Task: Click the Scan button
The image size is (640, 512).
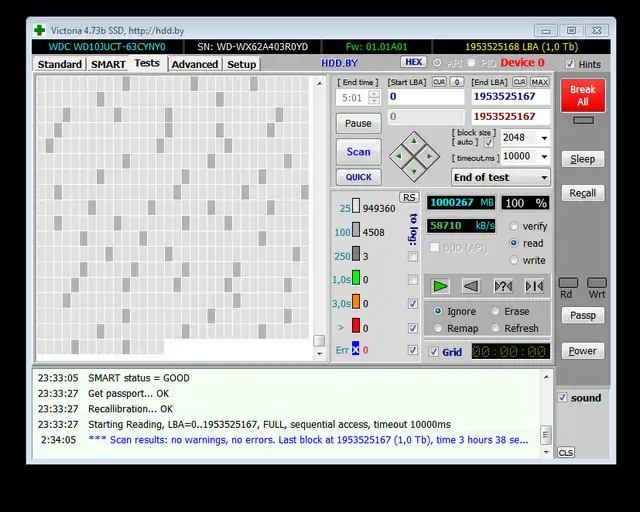Action: click(358, 152)
